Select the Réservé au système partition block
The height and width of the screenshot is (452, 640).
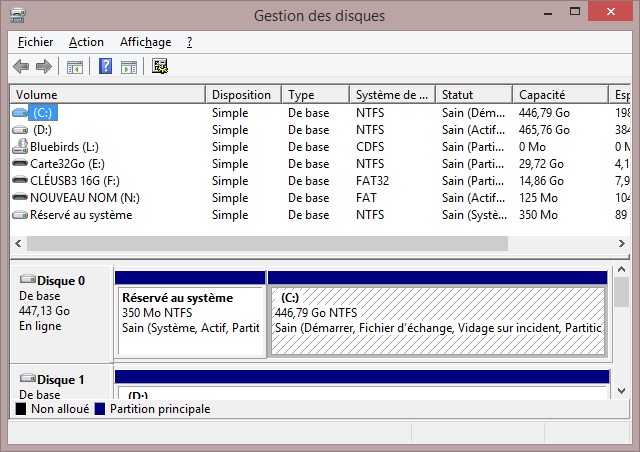click(190, 320)
